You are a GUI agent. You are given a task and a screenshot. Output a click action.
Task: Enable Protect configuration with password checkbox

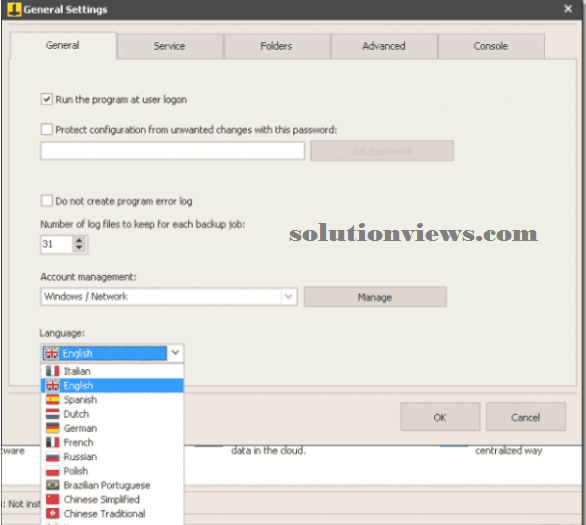(47, 129)
